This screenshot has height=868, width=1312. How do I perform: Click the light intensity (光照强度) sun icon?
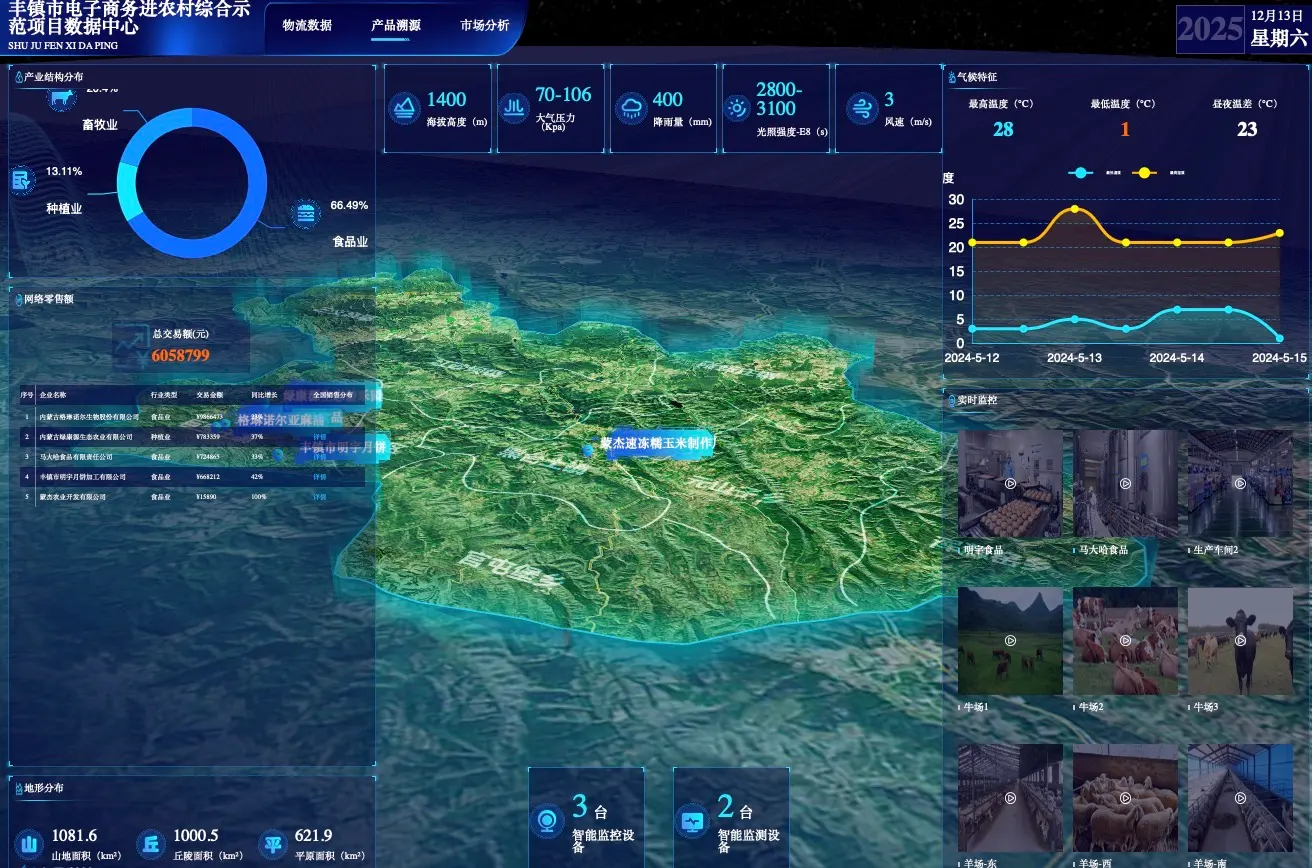pyautogui.click(x=737, y=108)
